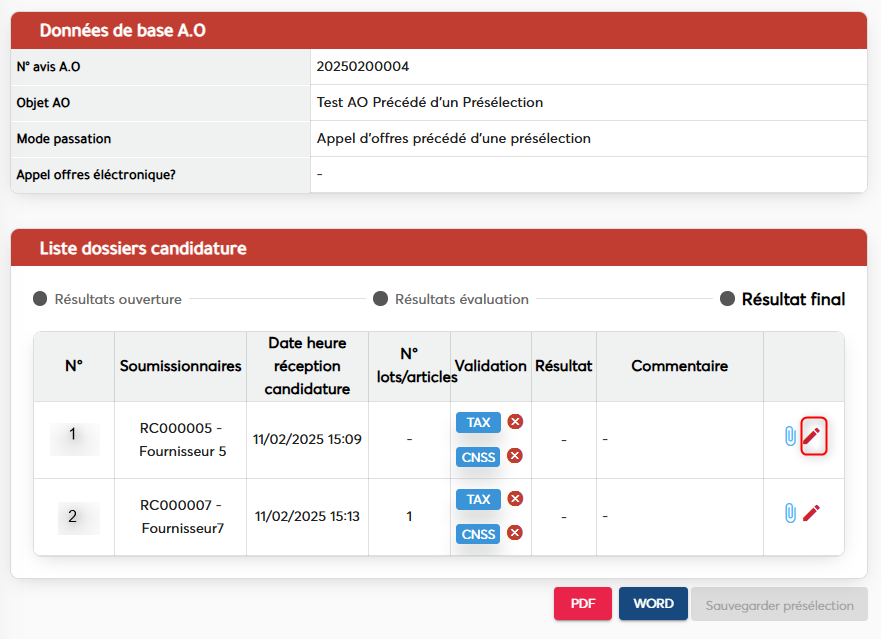Image resolution: width=881 pixels, height=639 pixels.
Task: Export the list as WORD
Action: click(x=653, y=604)
